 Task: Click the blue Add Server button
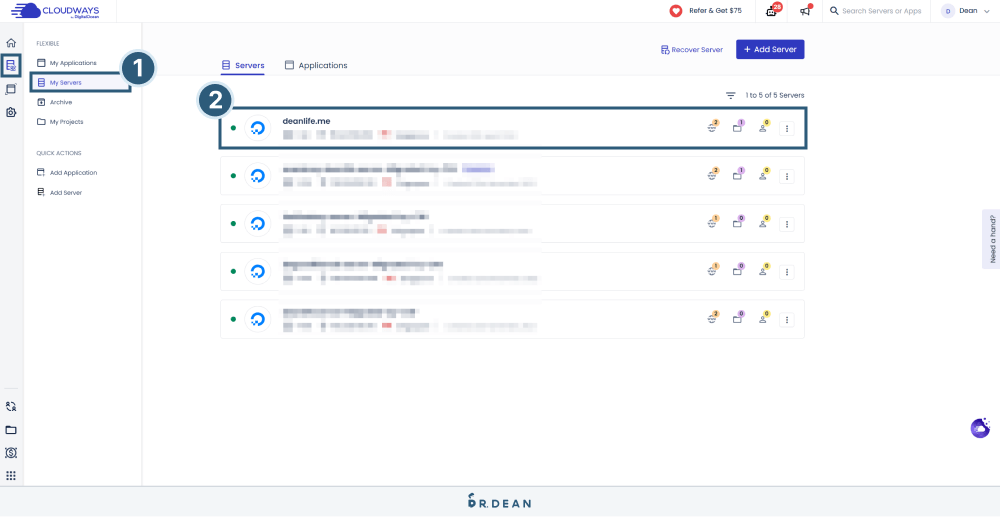pyautogui.click(x=770, y=50)
